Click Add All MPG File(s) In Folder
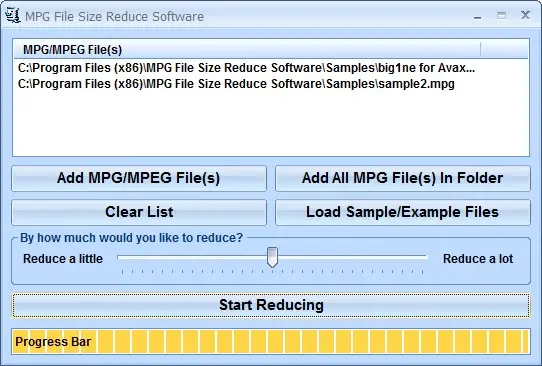Image resolution: width=542 pixels, height=366 pixels. [403, 178]
